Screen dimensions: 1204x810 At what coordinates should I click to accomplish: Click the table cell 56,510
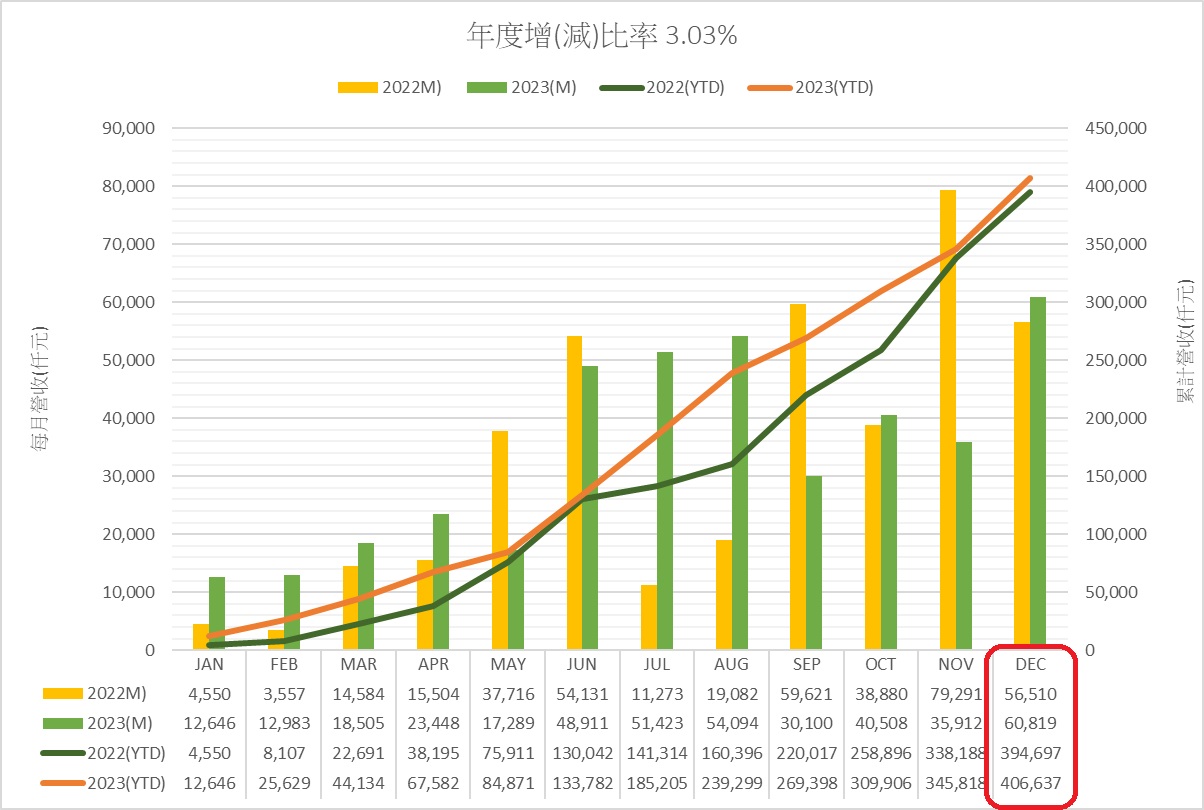point(1030,694)
